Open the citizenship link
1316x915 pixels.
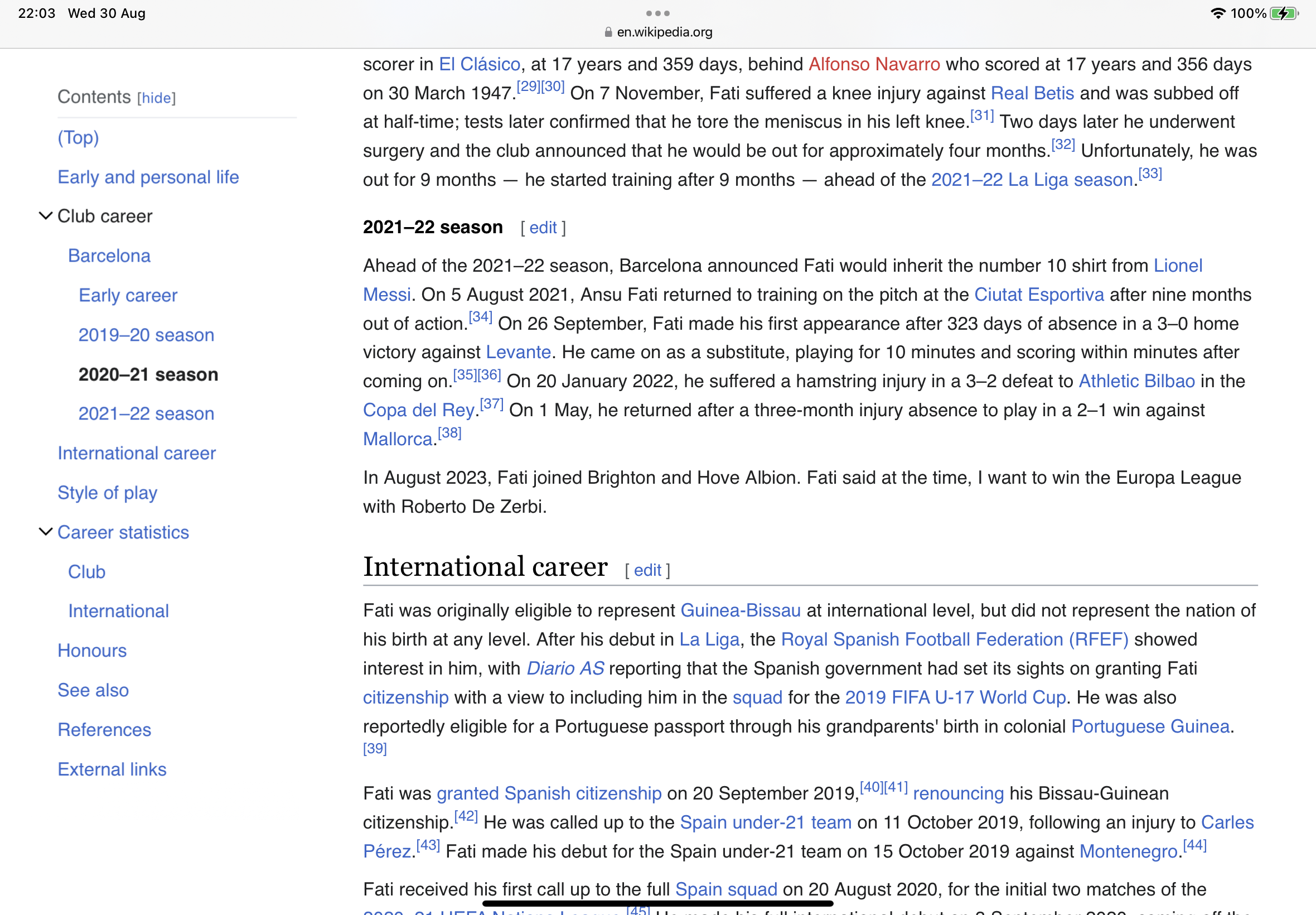pyautogui.click(x=405, y=698)
